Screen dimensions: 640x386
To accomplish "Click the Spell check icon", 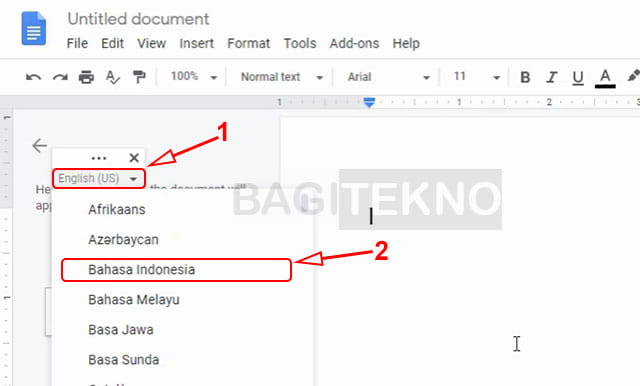I will (x=112, y=77).
